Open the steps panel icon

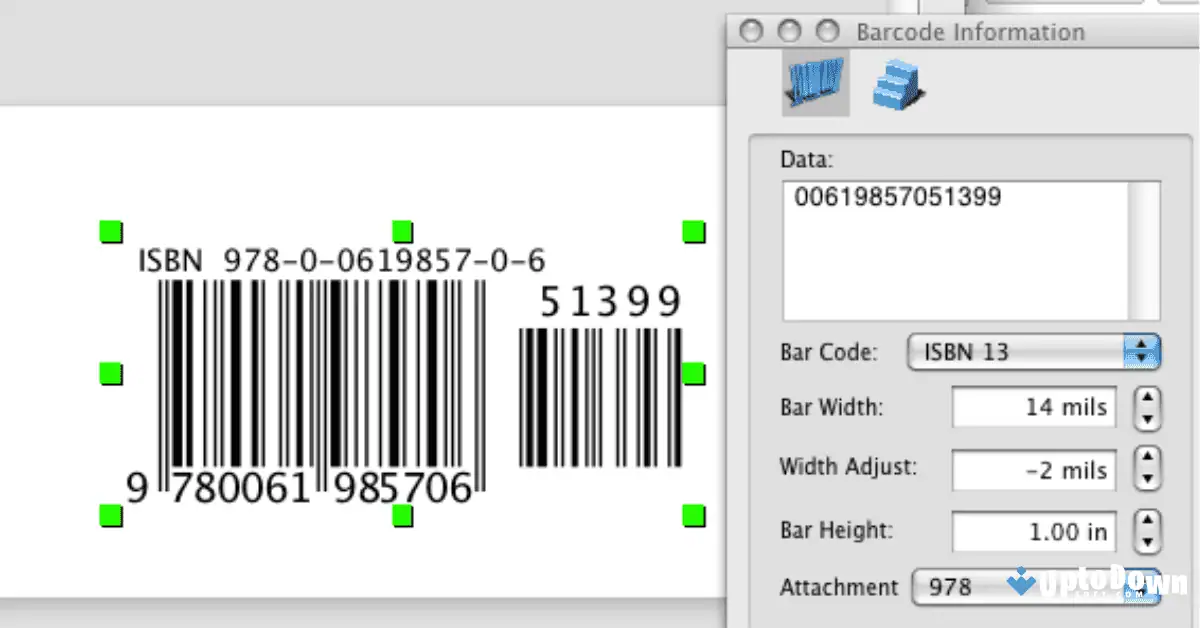tap(897, 82)
